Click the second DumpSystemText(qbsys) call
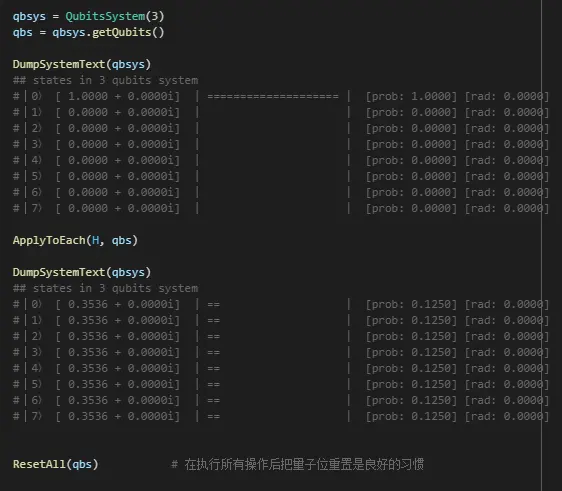This screenshot has height=491, width=562. pos(82,272)
